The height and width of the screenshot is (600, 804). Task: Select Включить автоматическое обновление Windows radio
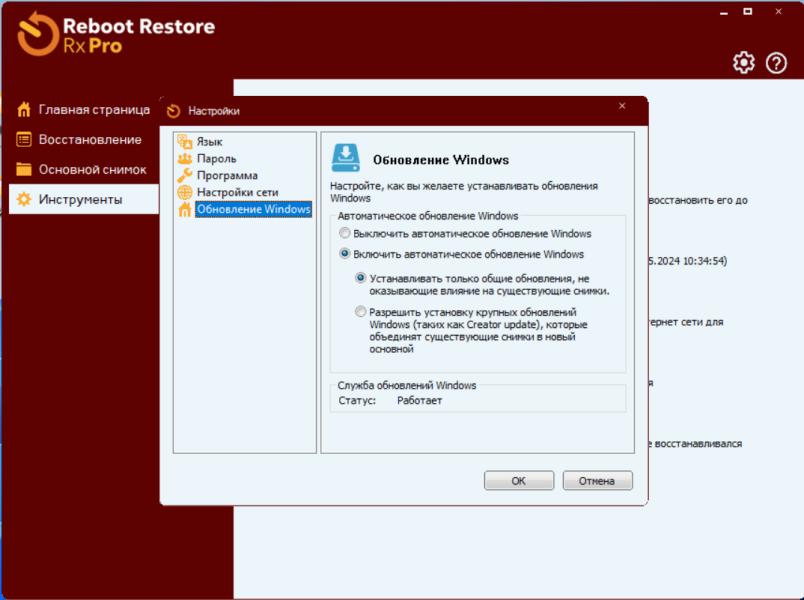(x=345, y=254)
